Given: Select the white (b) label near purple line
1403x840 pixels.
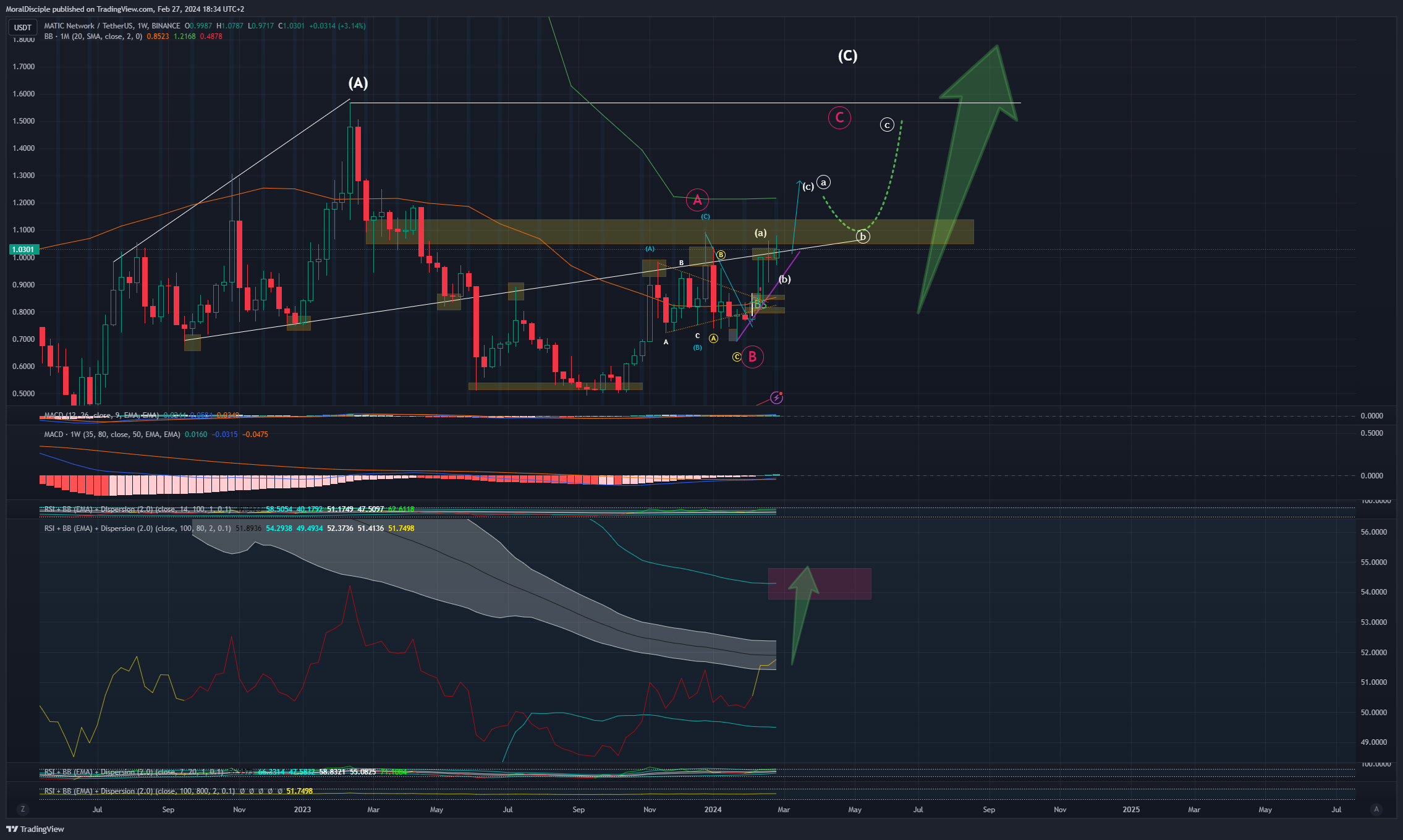Looking at the screenshot, I should click(785, 279).
